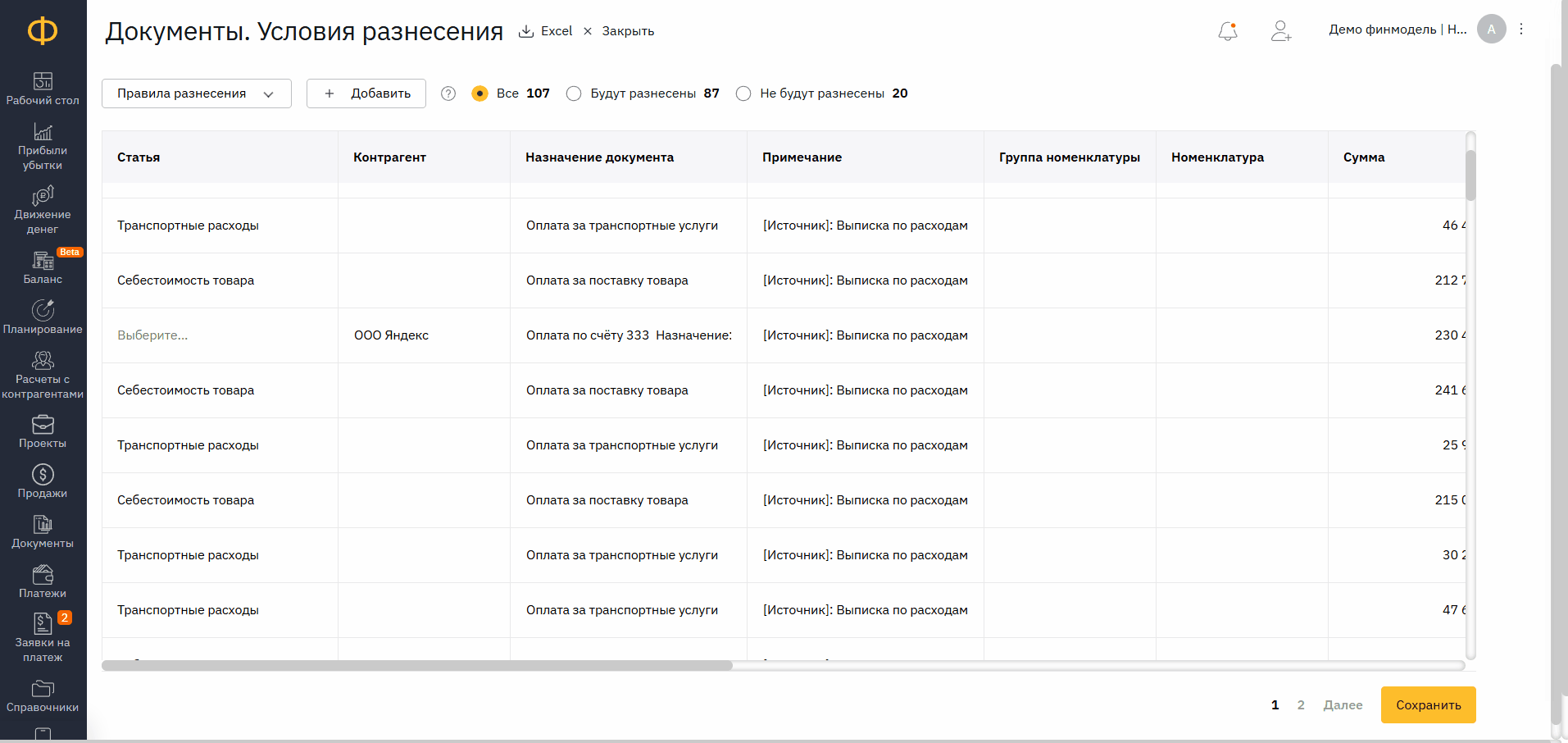This screenshot has width=1568, height=743.
Task: Click the Сохранить button
Action: [x=1428, y=705]
